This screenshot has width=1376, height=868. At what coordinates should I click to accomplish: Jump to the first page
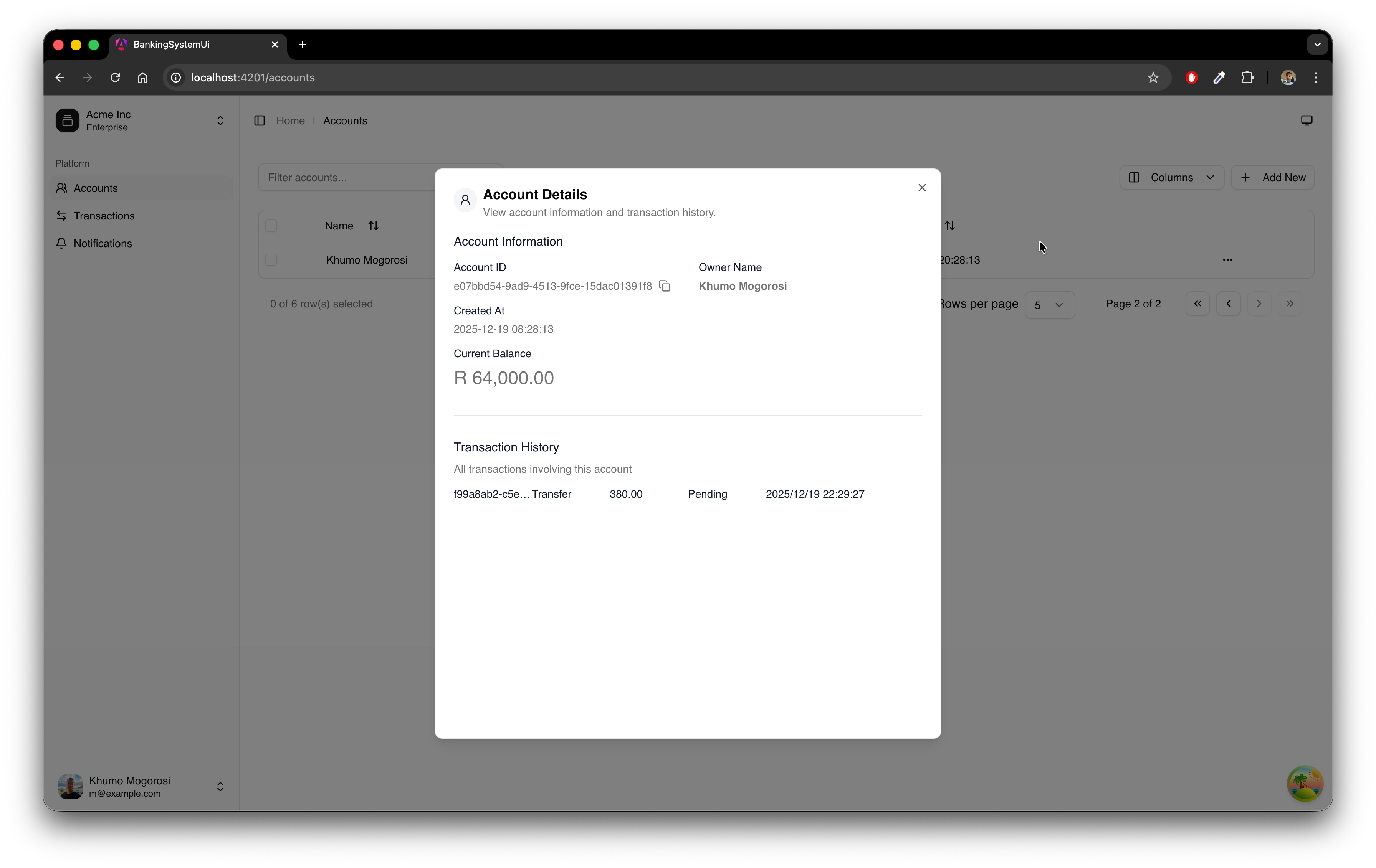pyautogui.click(x=1197, y=304)
